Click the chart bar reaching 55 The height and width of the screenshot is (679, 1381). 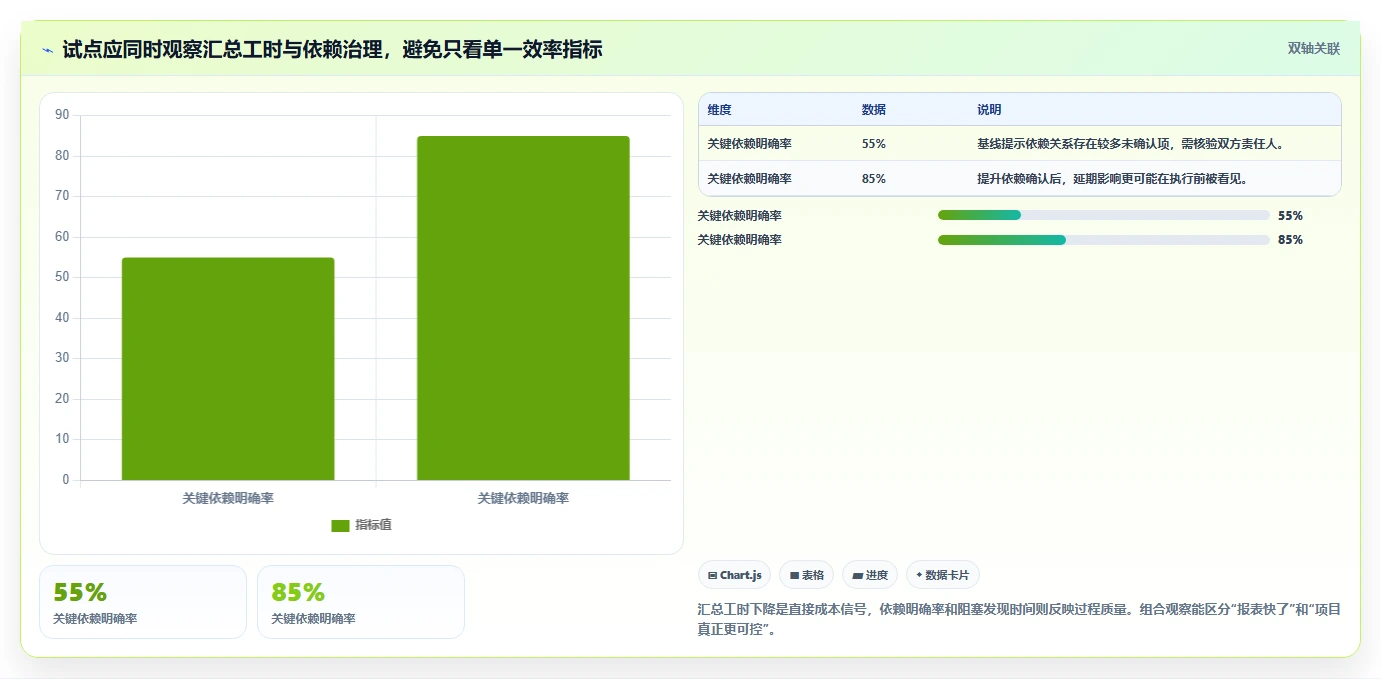[x=228, y=369]
